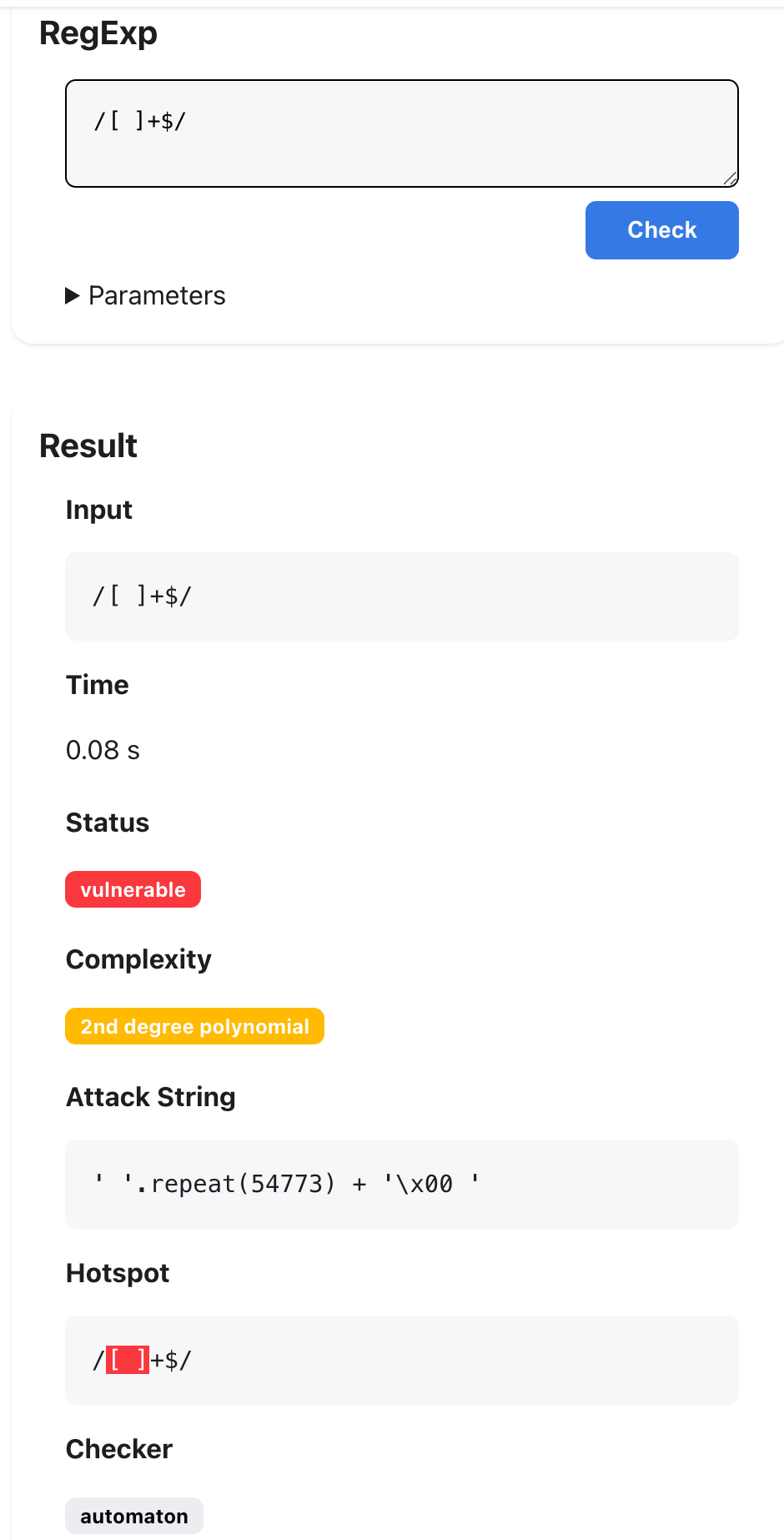This screenshot has width=784, height=1540.
Task: Click the Status heading
Action: (108, 823)
